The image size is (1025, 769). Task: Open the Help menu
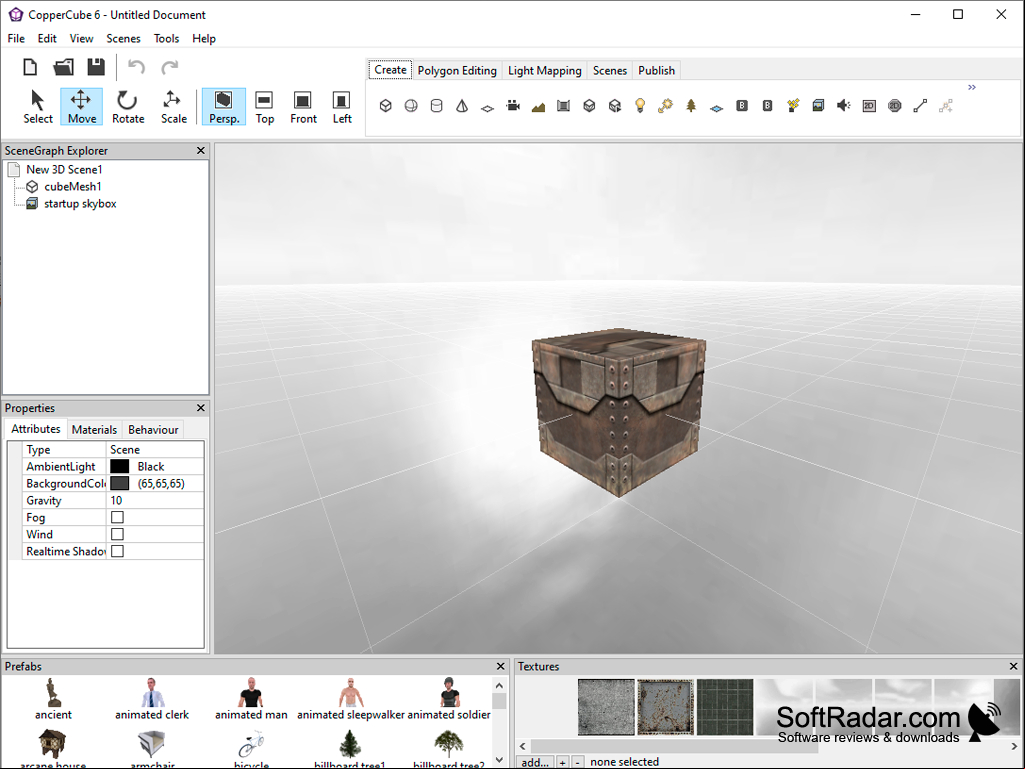pos(204,39)
